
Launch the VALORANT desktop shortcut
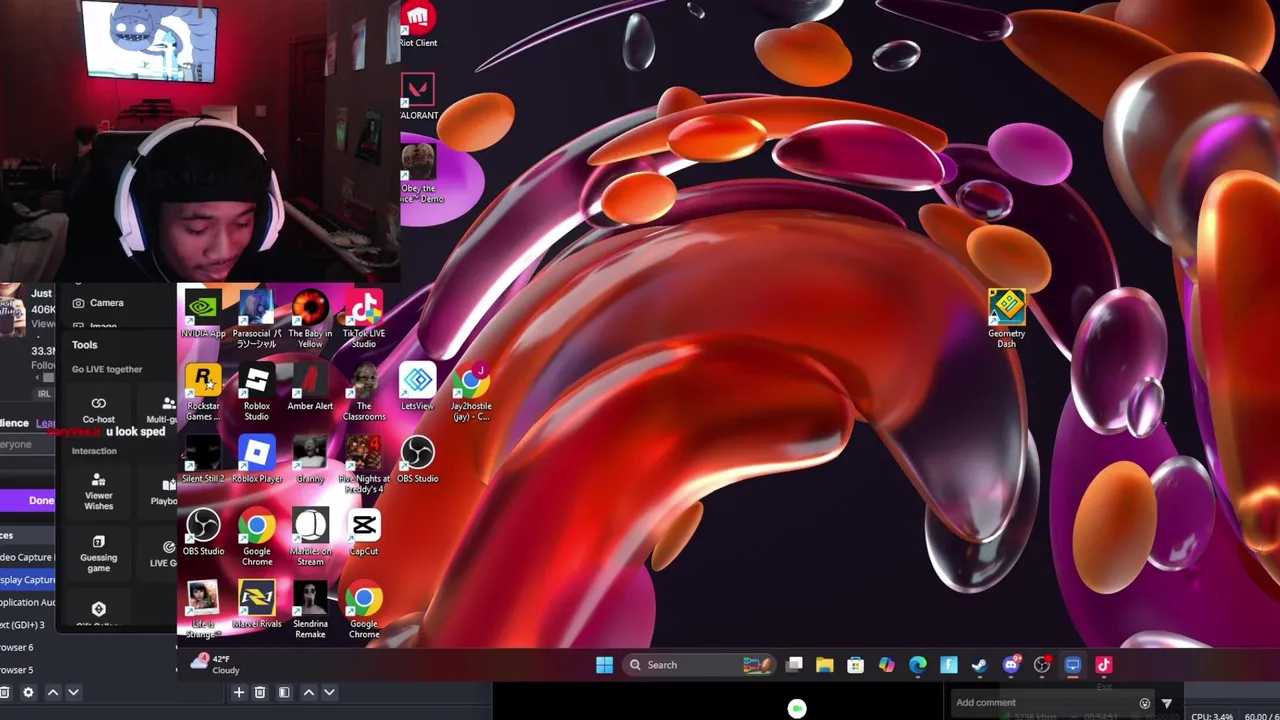tap(418, 97)
